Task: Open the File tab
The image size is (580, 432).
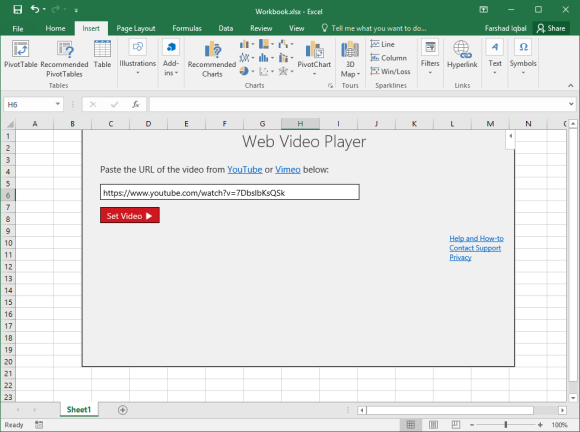Action: 17,28
